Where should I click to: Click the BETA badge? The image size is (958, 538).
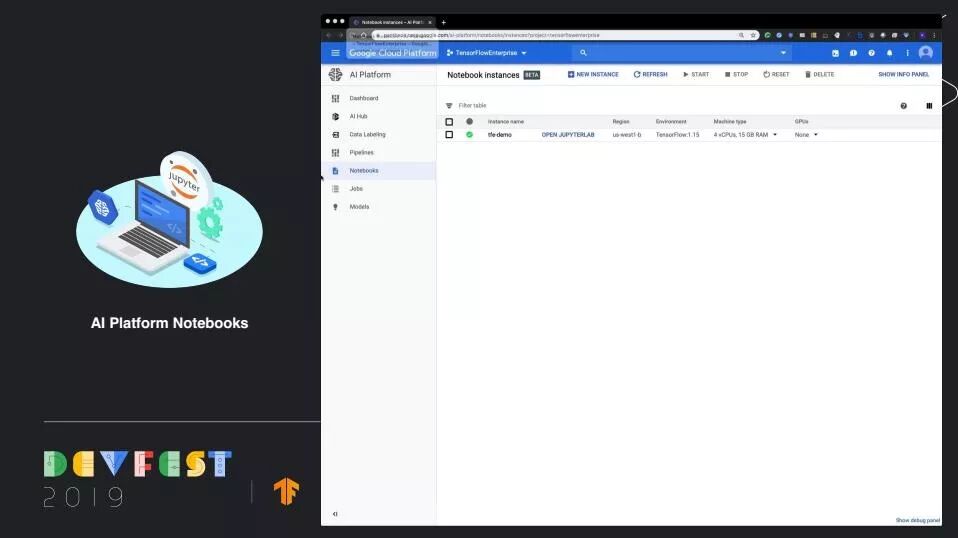[532, 75]
